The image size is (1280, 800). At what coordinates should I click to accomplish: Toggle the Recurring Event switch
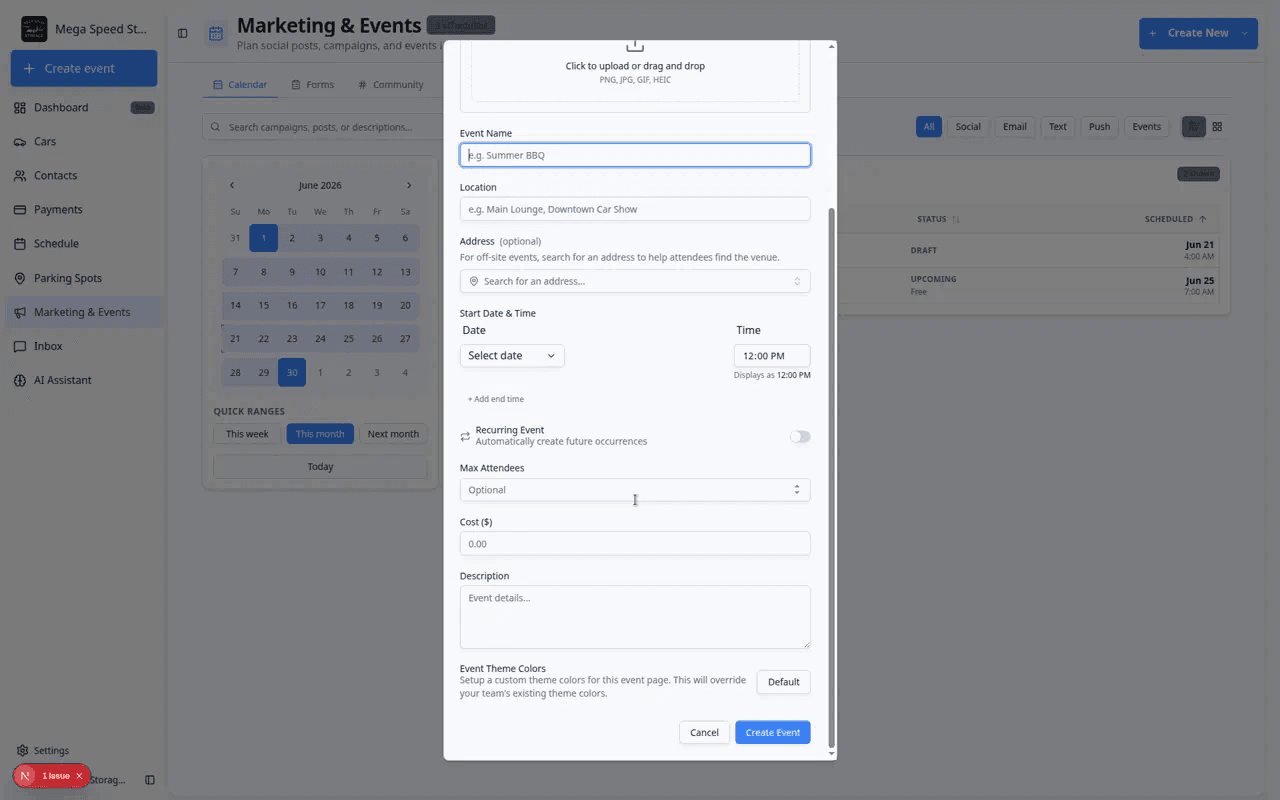[x=800, y=436]
